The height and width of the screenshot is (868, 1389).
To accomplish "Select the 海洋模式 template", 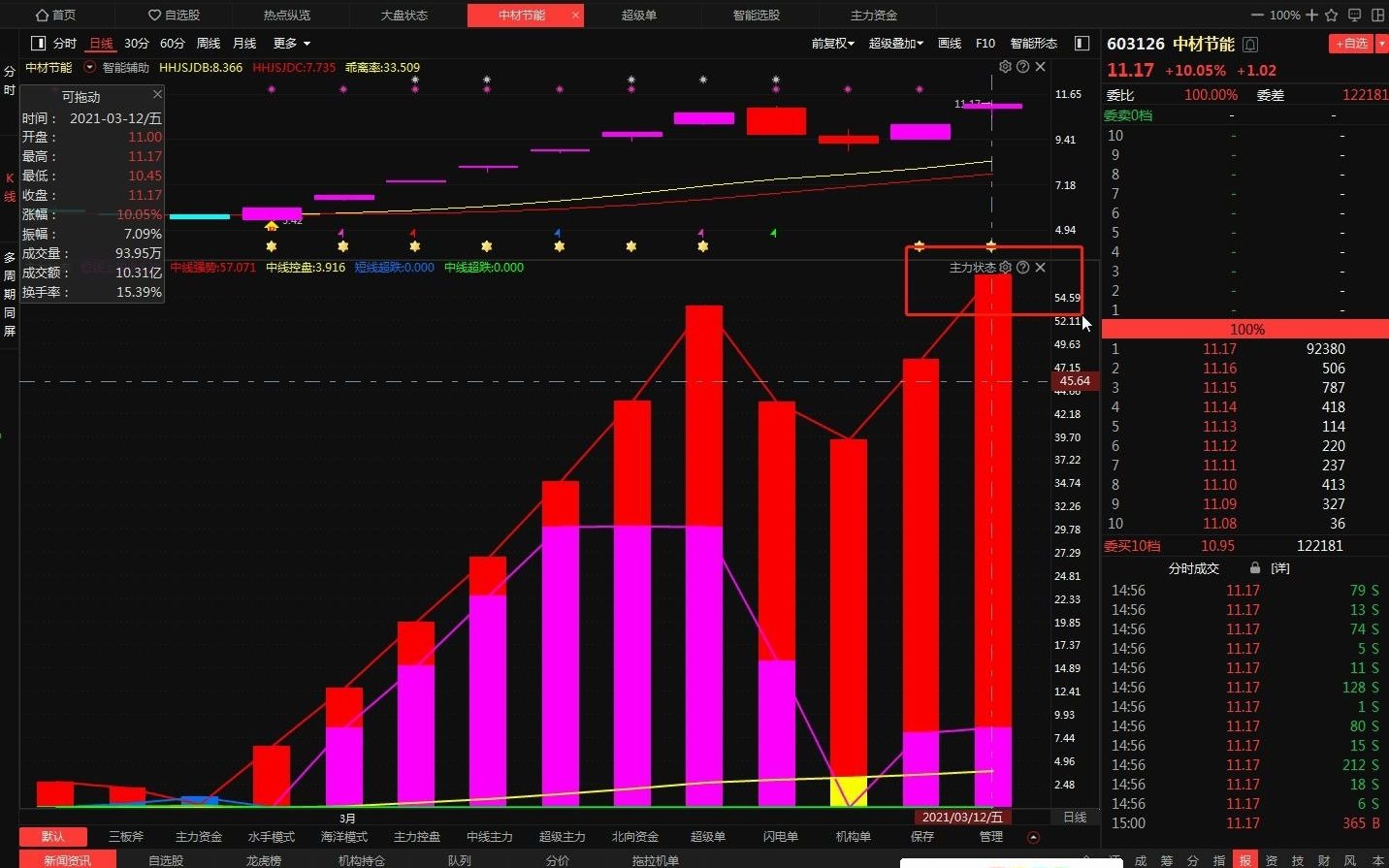I will pos(344,837).
